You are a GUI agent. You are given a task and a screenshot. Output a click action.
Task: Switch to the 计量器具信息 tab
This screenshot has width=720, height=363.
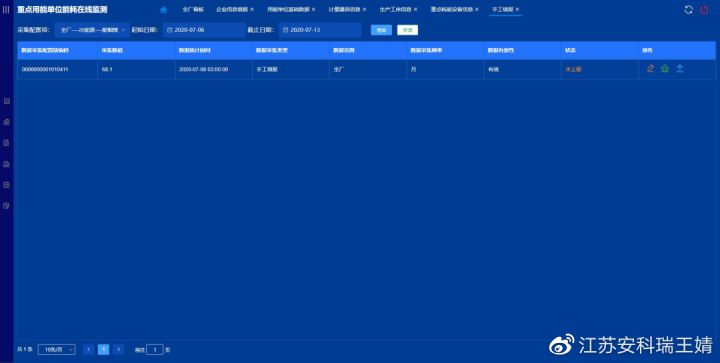344,10
